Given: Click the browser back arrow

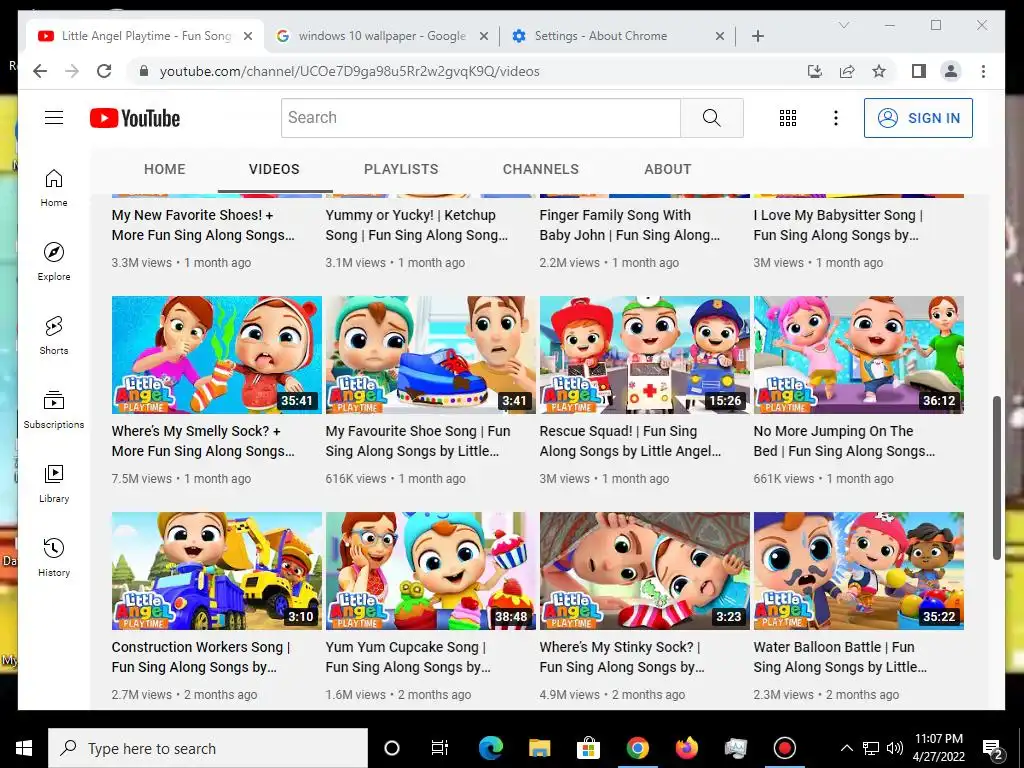Looking at the screenshot, I should pos(40,71).
